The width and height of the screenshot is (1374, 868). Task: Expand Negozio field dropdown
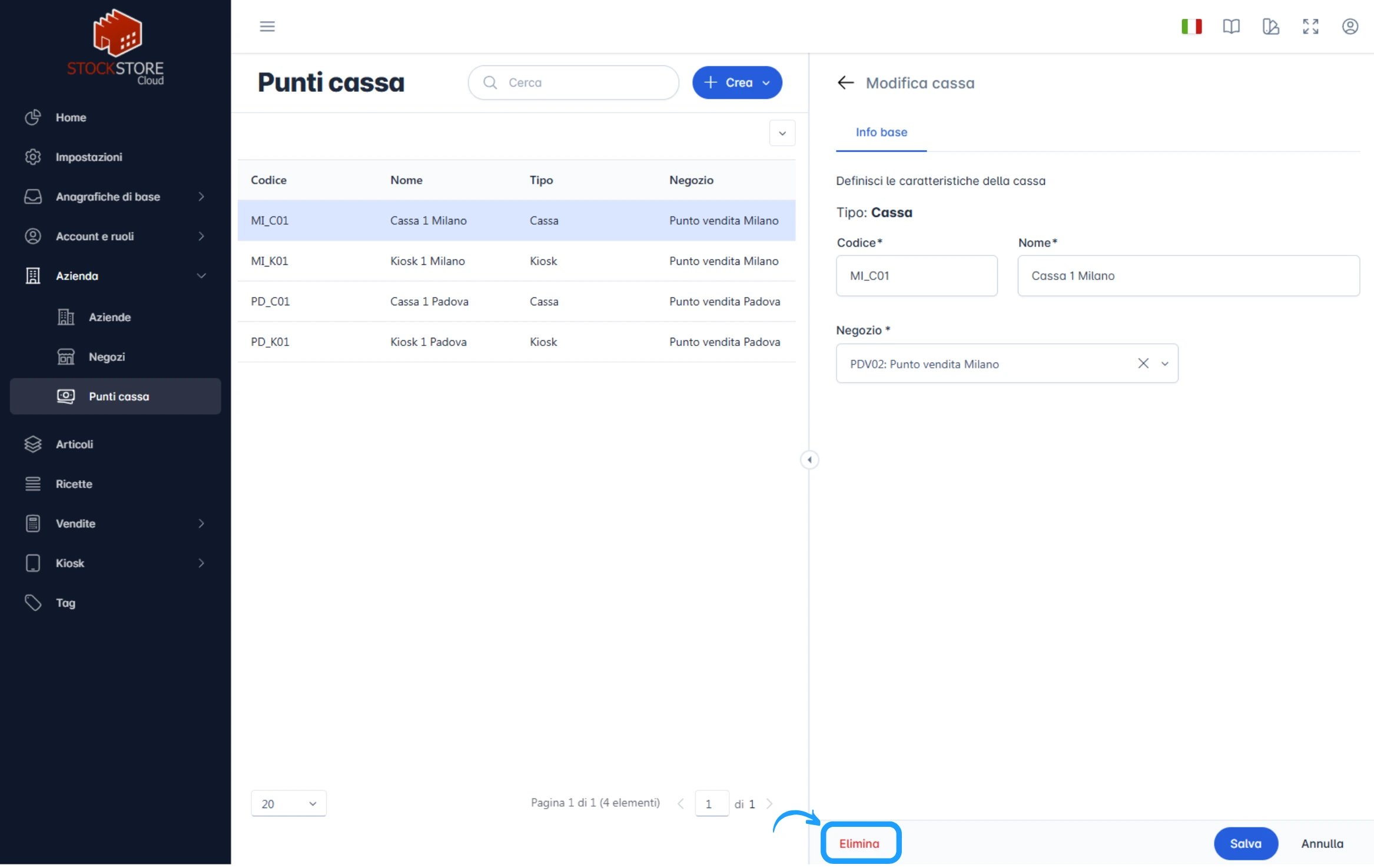1164,363
